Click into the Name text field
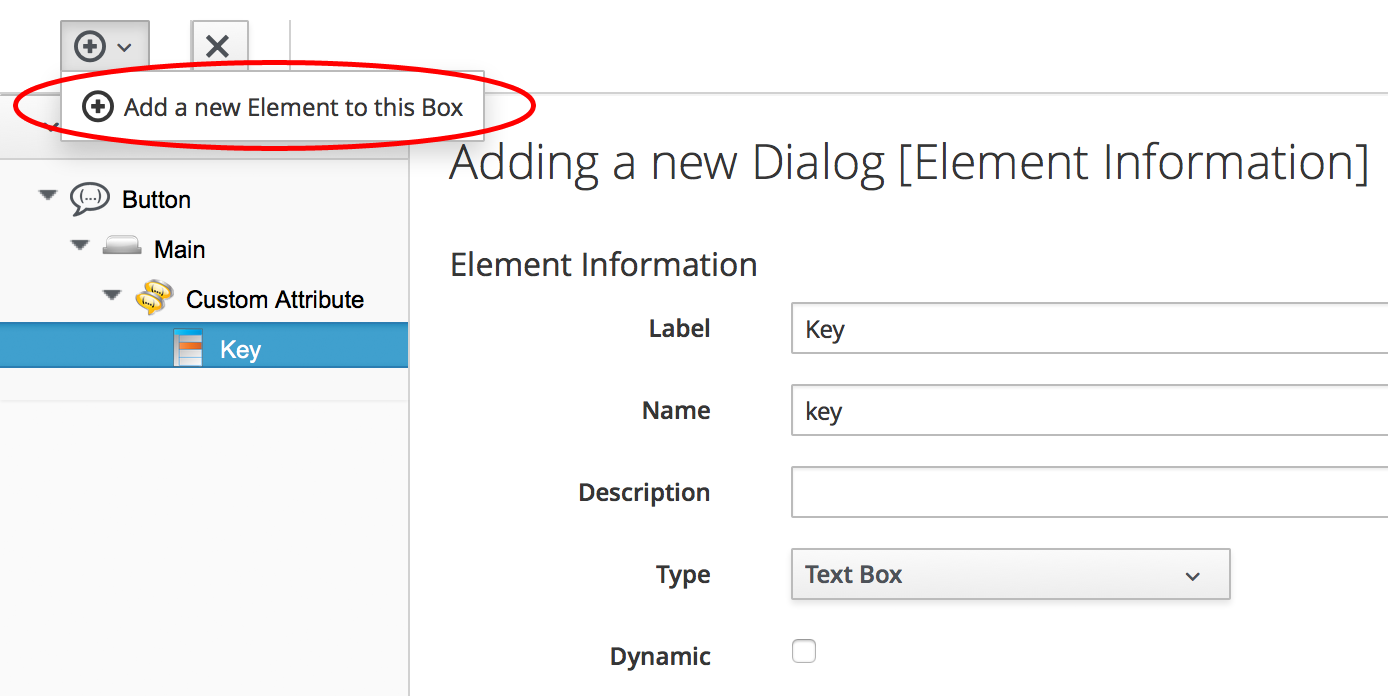The image size is (1388, 696). click(1088, 411)
